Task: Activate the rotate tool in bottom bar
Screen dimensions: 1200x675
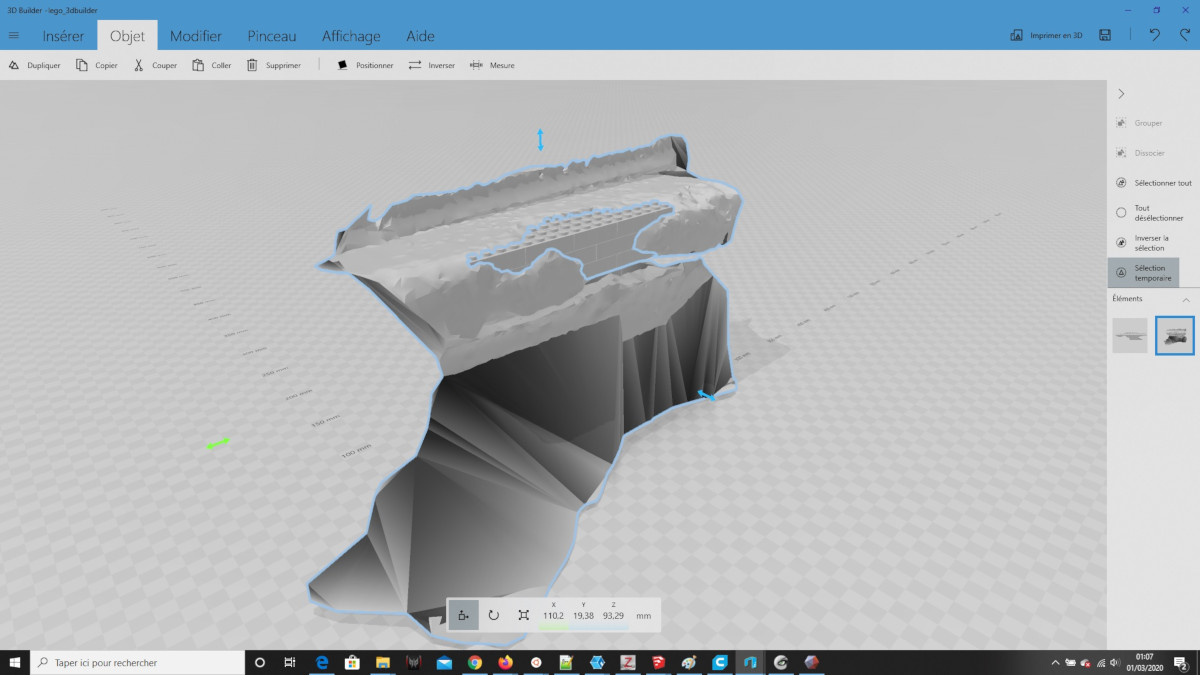Action: click(x=493, y=615)
